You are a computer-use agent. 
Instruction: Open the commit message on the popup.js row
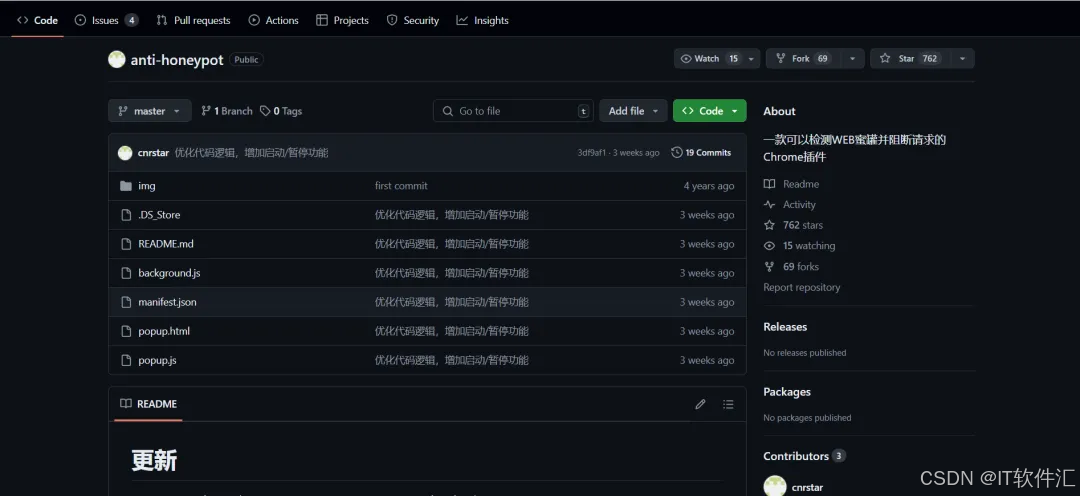(452, 360)
